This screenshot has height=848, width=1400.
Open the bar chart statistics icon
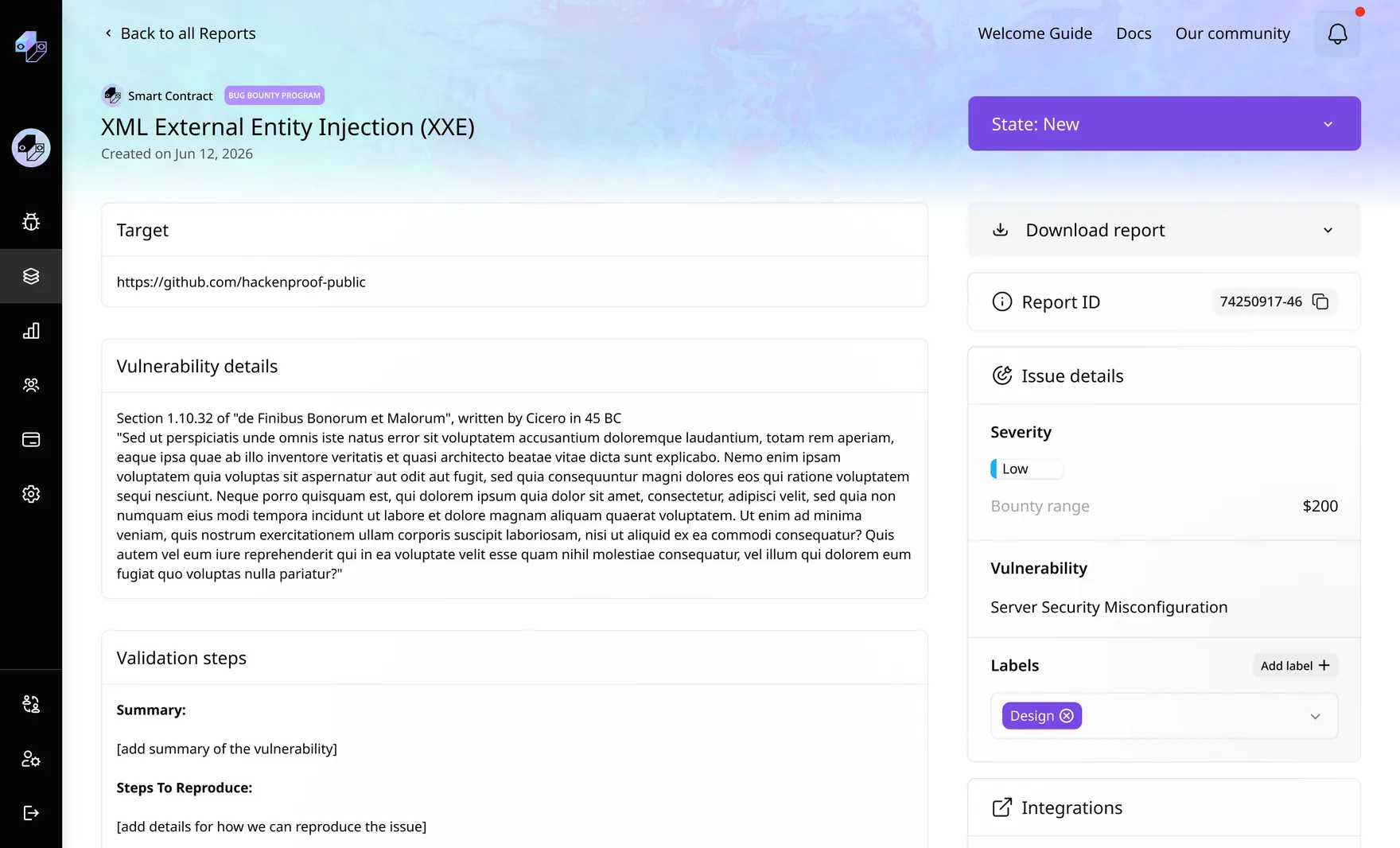[31, 331]
